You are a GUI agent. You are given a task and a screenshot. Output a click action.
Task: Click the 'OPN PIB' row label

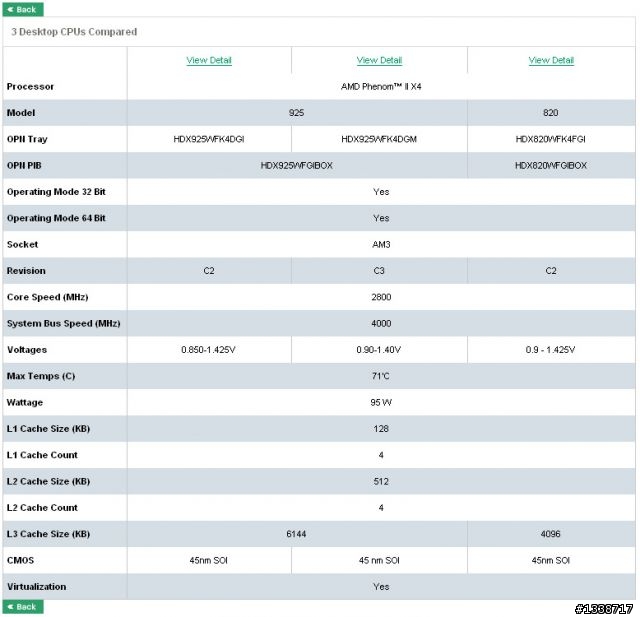pos(24,165)
